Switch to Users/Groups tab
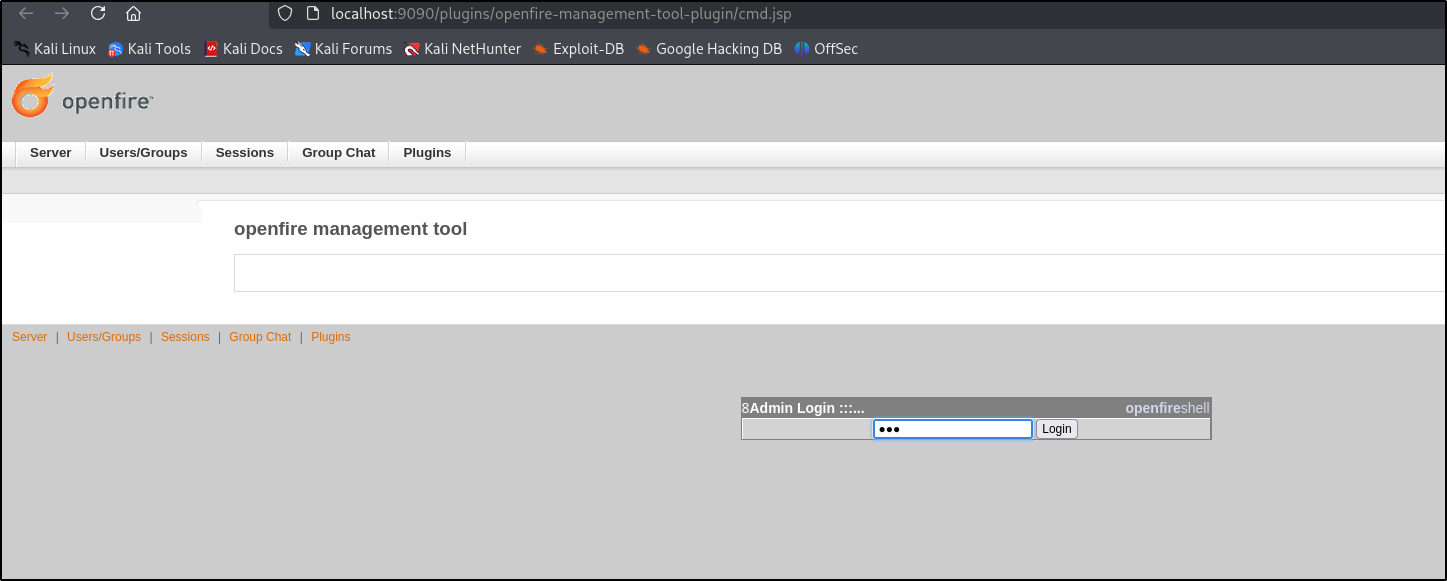The image size is (1447, 581). 143,153
